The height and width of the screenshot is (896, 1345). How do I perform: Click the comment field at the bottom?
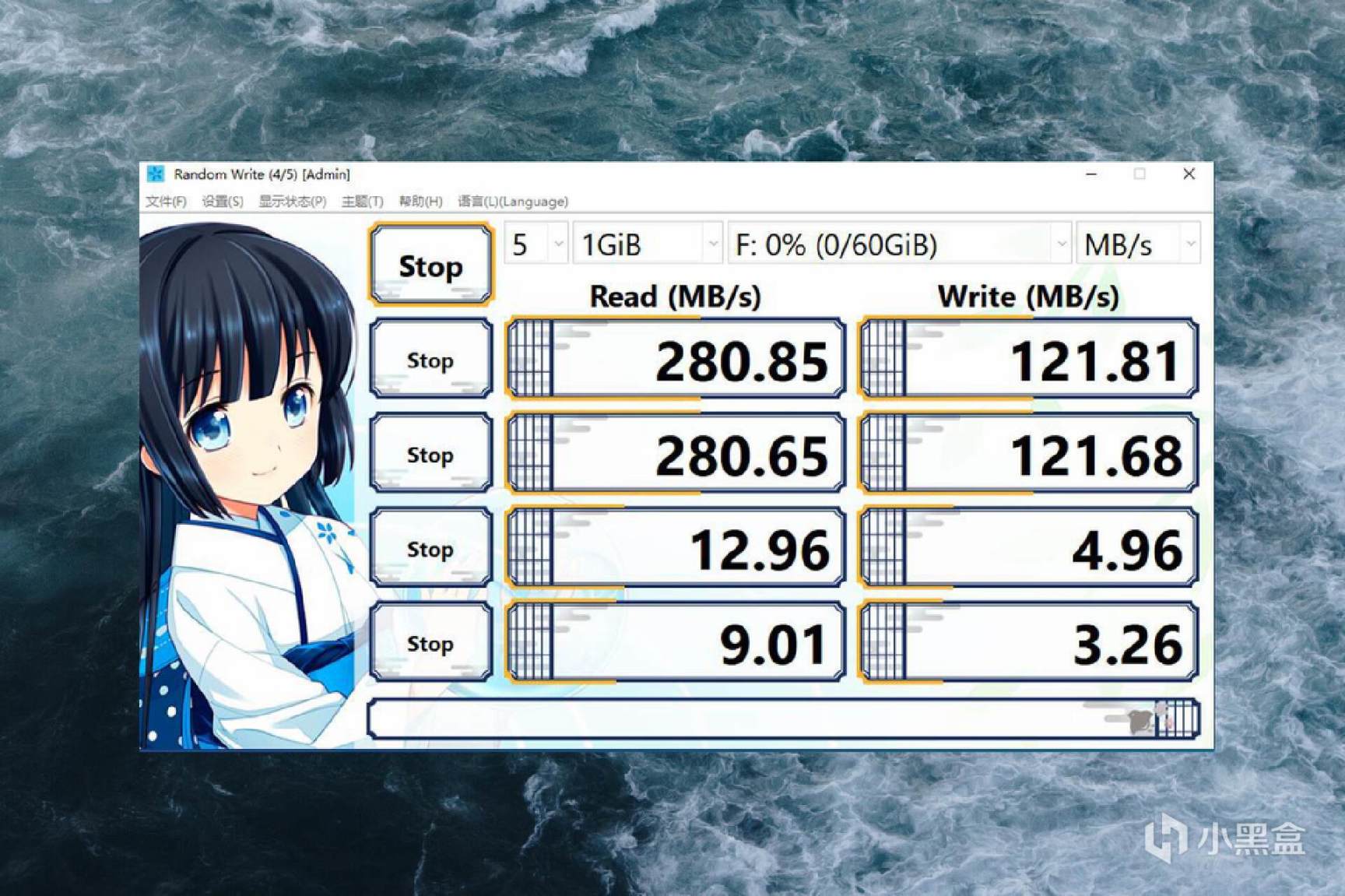(784, 719)
